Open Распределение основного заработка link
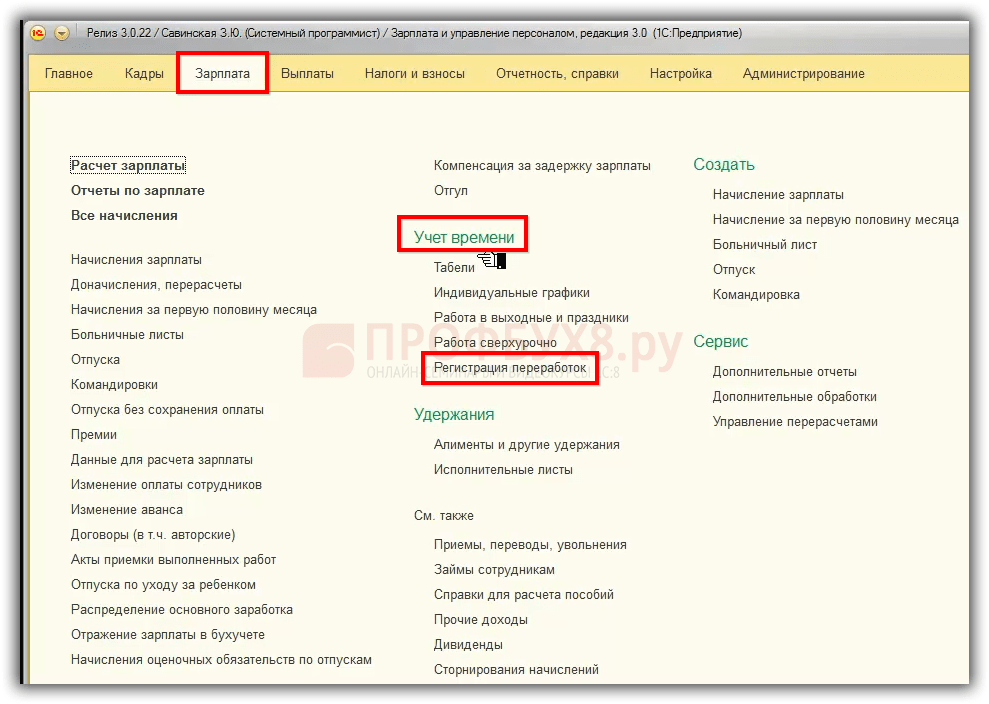Image resolution: width=989 pixels, height=704 pixels. point(182,610)
